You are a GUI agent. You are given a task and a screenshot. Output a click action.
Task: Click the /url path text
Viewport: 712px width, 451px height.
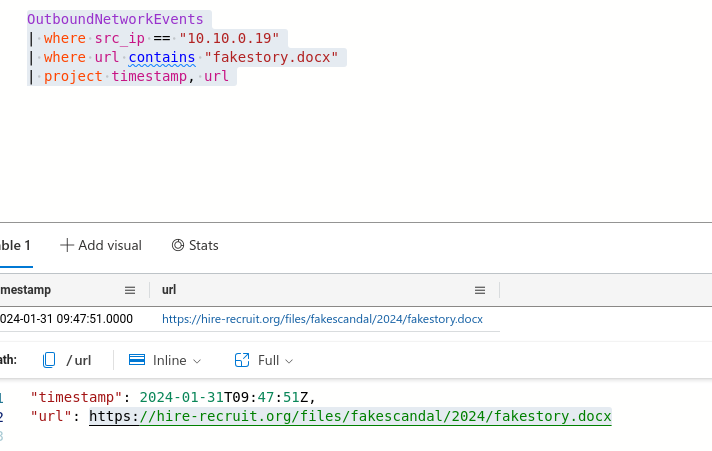[79, 360]
